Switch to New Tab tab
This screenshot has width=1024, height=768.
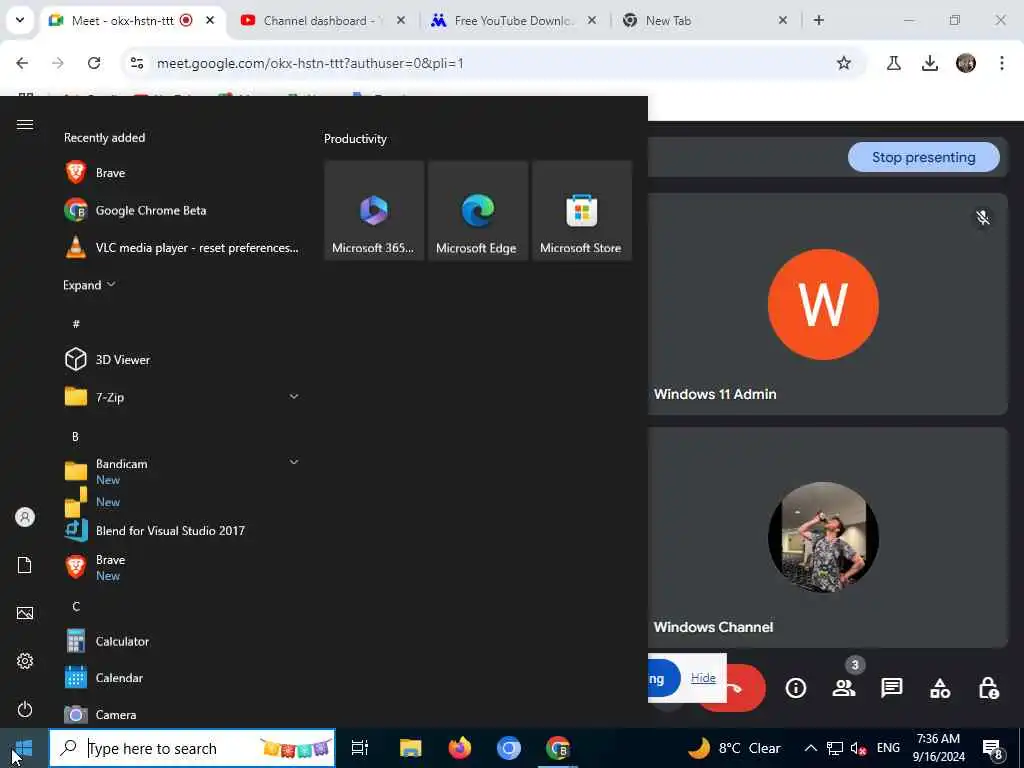(705, 20)
